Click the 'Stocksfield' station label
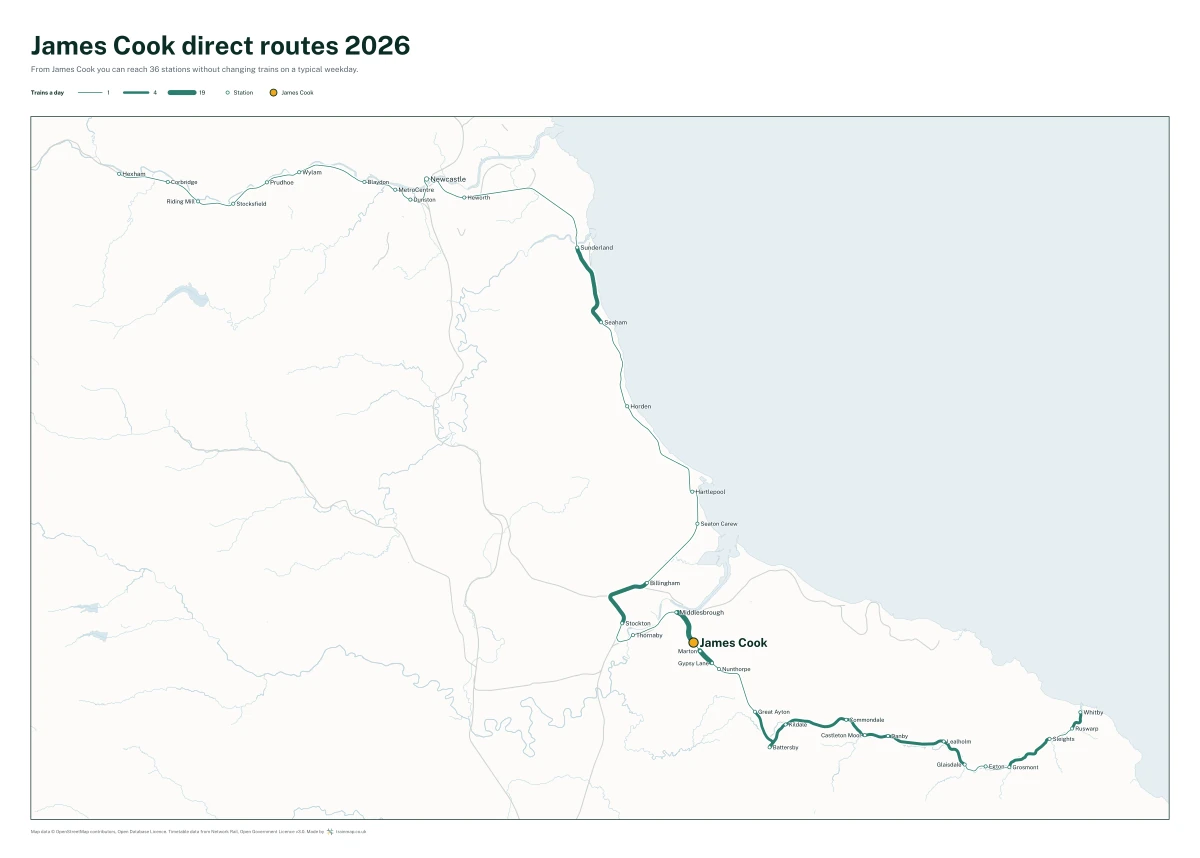Image resolution: width=1200 pixels, height=858 pixels. coord(251,204)
